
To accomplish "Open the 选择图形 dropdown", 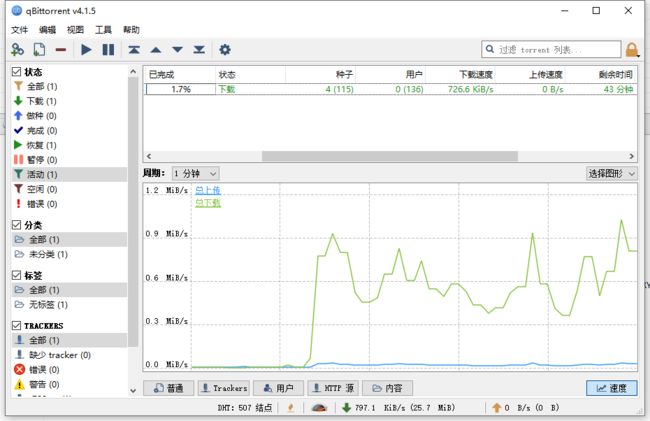I will click(x=611, y=173).
